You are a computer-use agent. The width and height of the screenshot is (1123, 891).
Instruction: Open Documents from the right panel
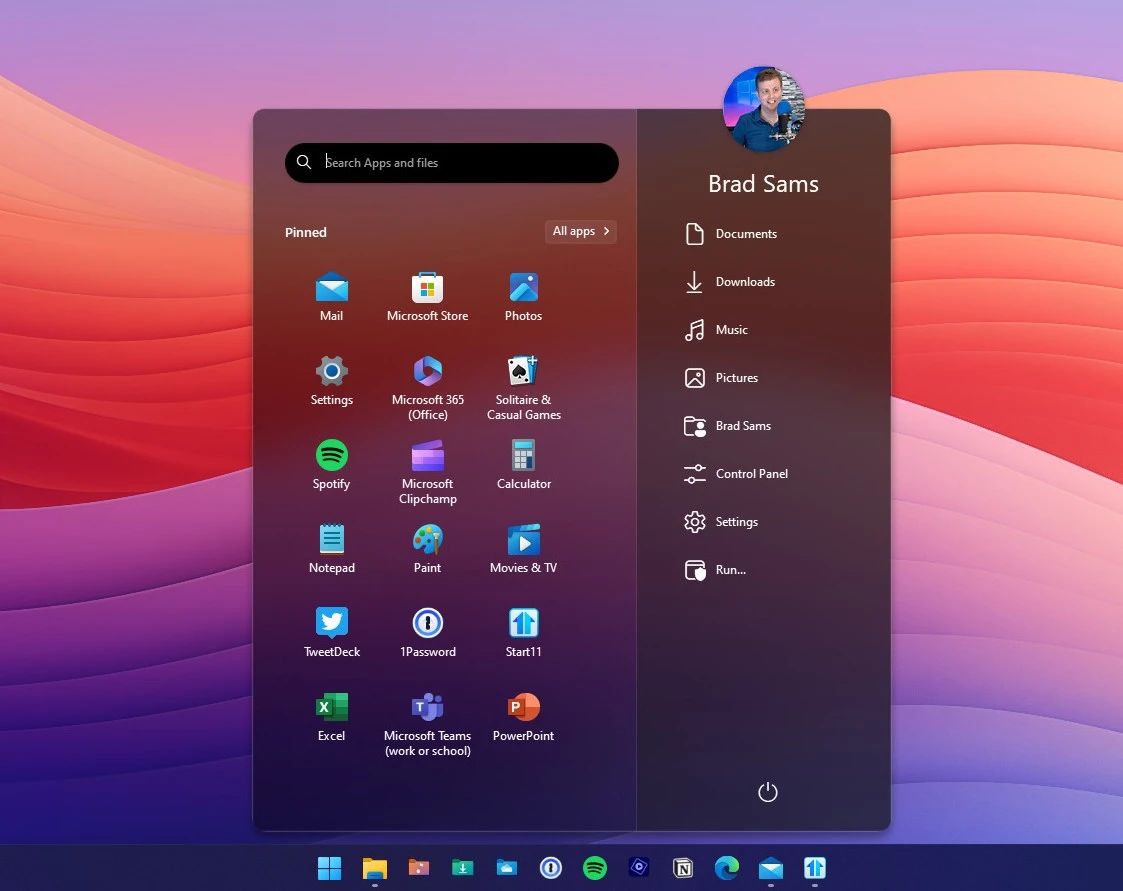[745, 234]
